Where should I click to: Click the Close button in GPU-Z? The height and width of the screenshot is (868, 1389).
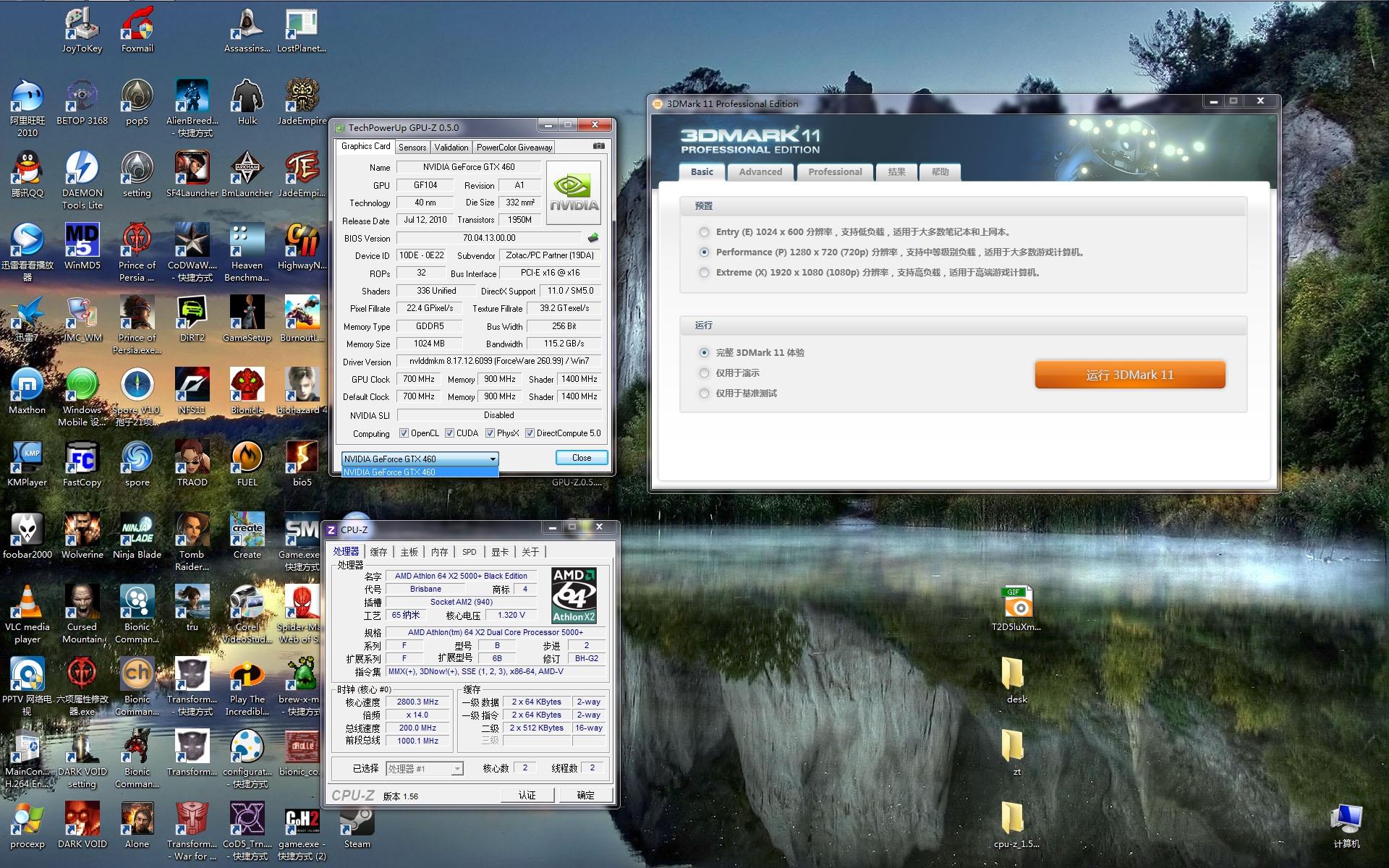point(581,458)
